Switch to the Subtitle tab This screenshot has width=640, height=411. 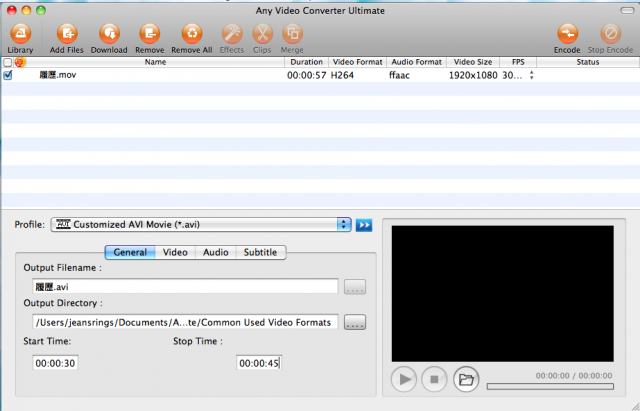coord(260,252)
